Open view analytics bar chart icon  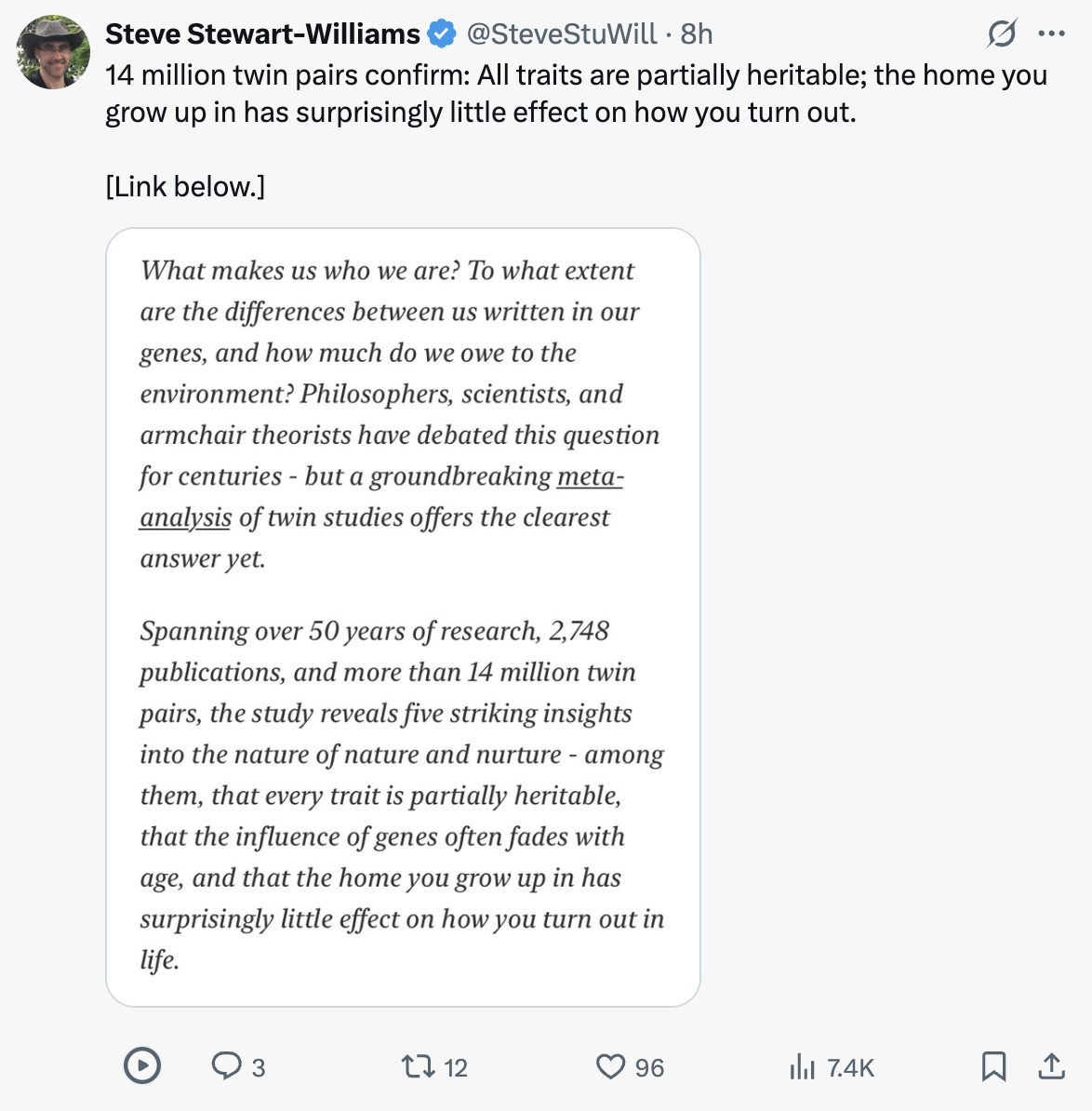(x=801, y=1066)
